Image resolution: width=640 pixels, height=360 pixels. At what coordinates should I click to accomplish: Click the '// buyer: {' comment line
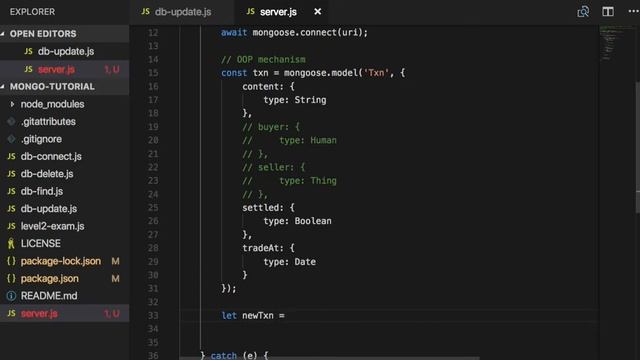(x=271, y=127)
